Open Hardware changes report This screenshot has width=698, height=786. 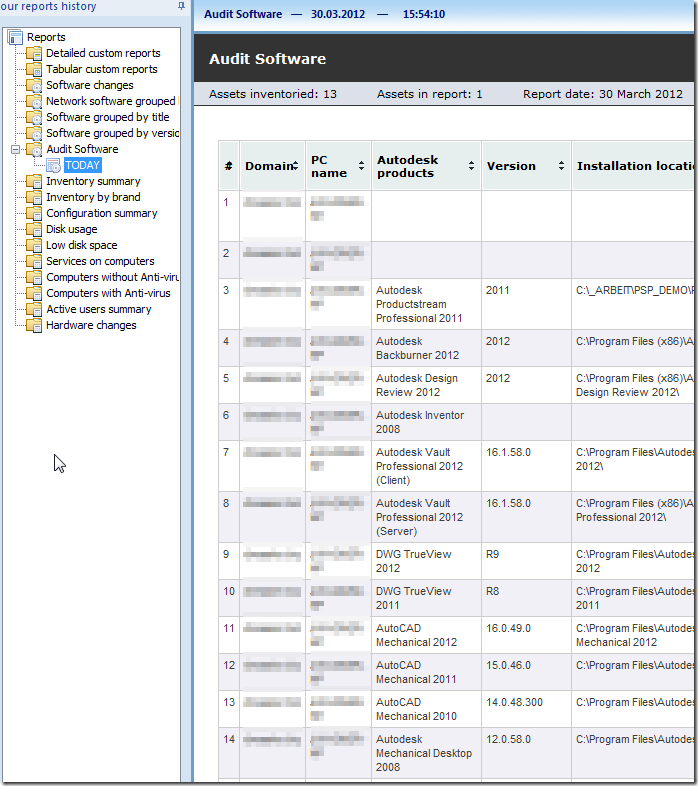point(91,325)
